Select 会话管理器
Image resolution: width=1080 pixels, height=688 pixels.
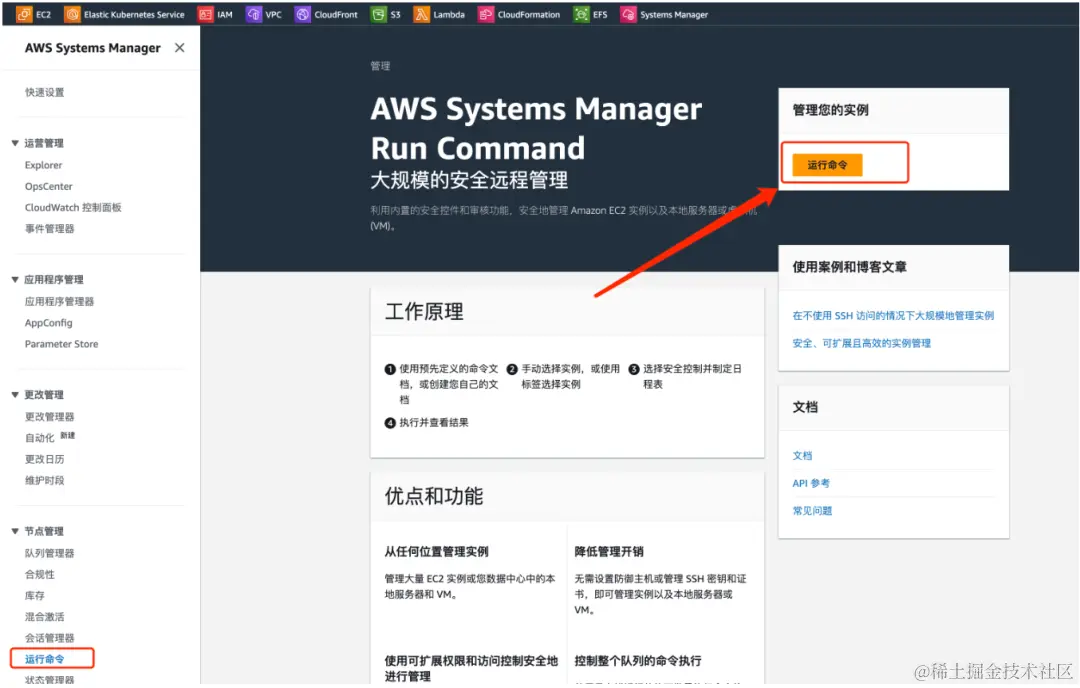[x=50, y=638]
